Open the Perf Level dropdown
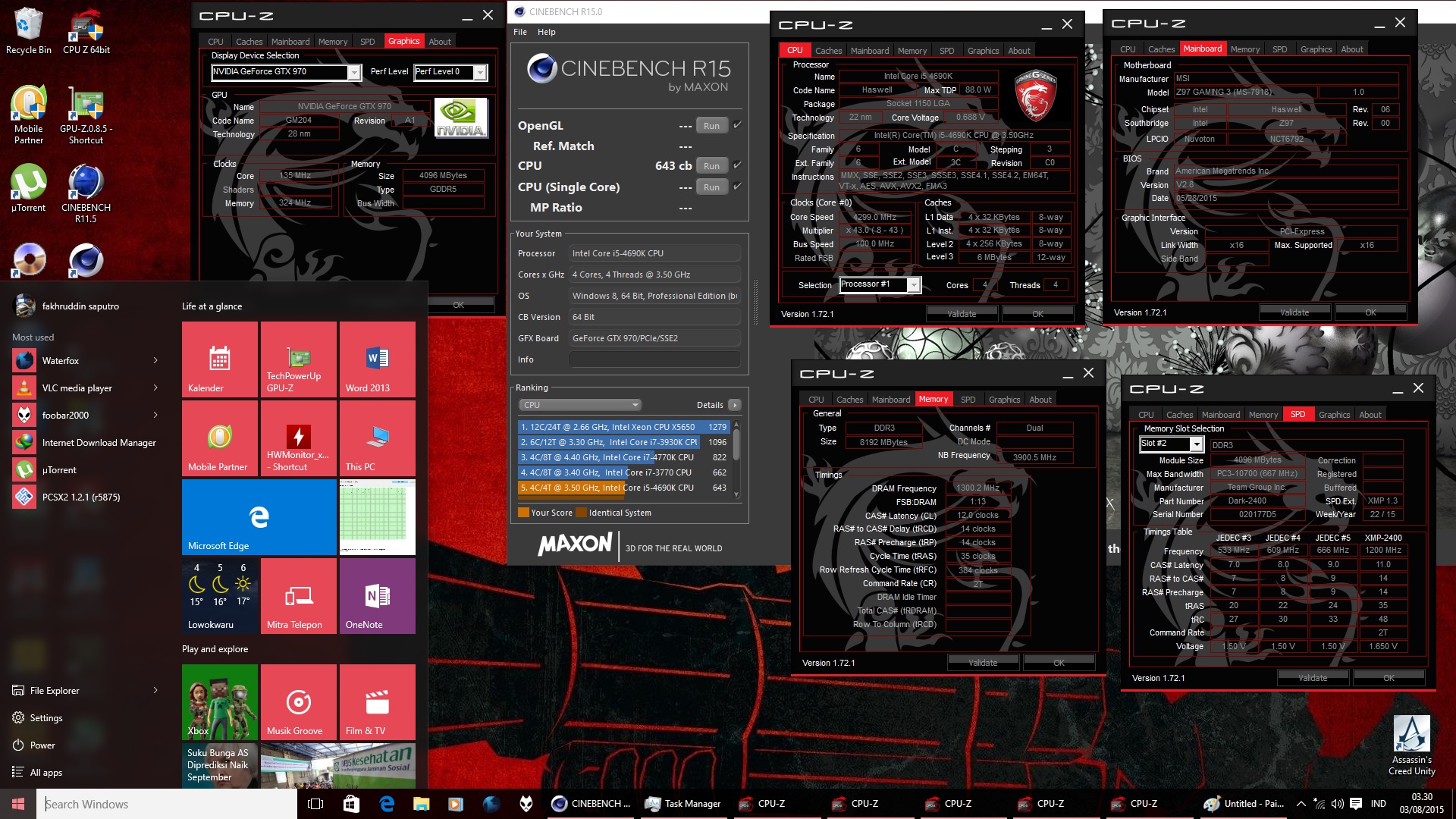This screenshot has width=1456, height=819. click(450, 72)
